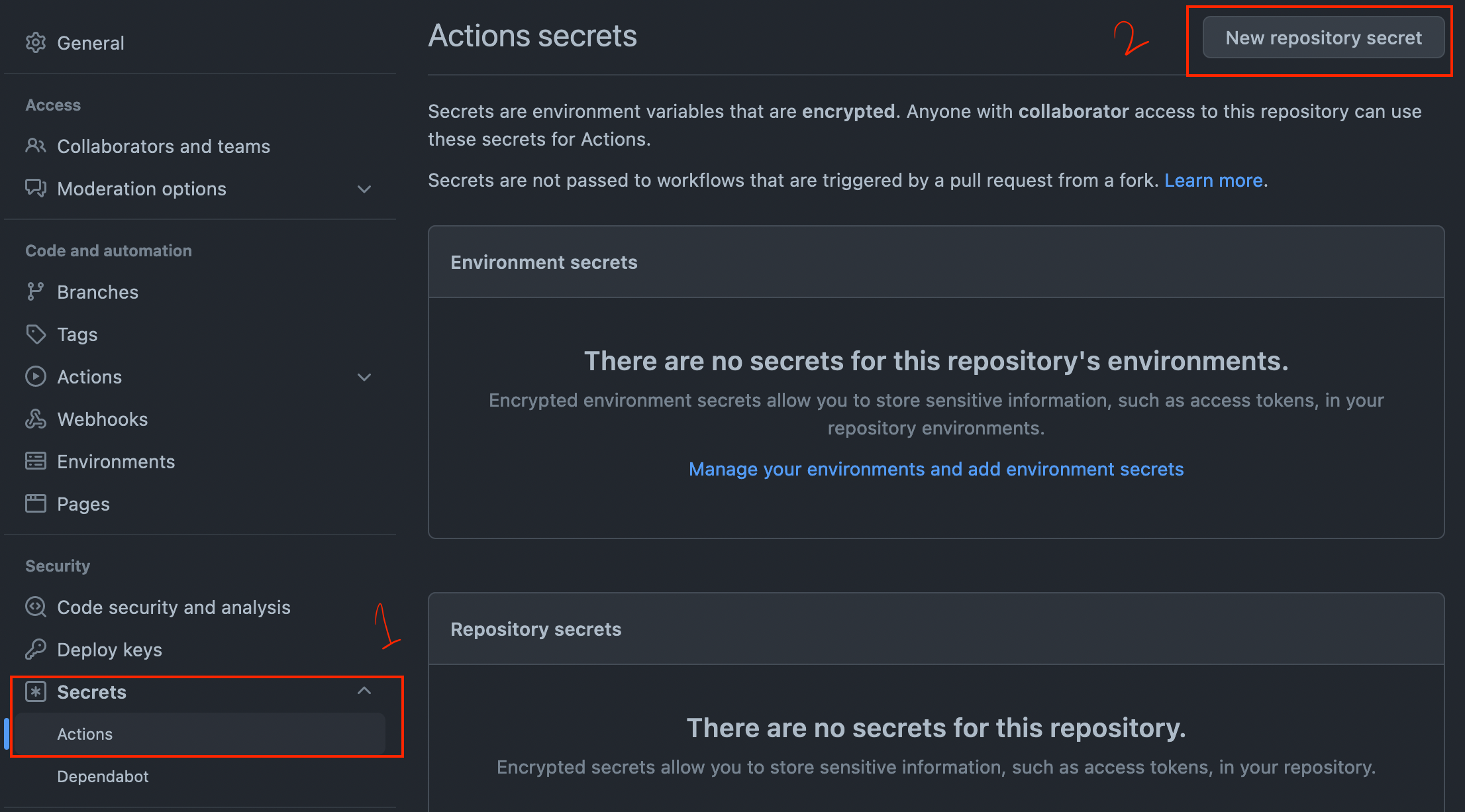
Task: Collapse the Secrets section chevron
Action: coord(364,691)
